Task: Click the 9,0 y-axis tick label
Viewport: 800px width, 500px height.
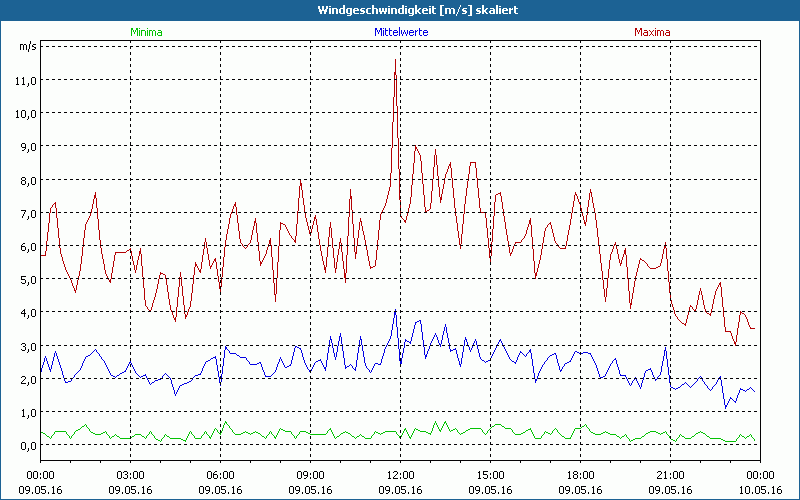Action: (x=28, y=146)
